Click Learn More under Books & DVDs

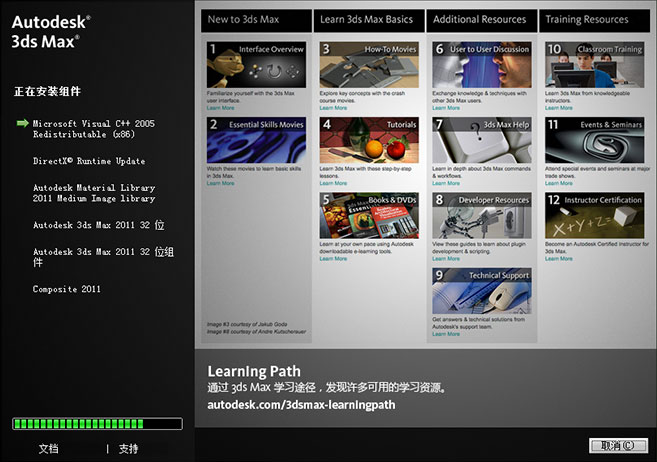coord(333,259)
